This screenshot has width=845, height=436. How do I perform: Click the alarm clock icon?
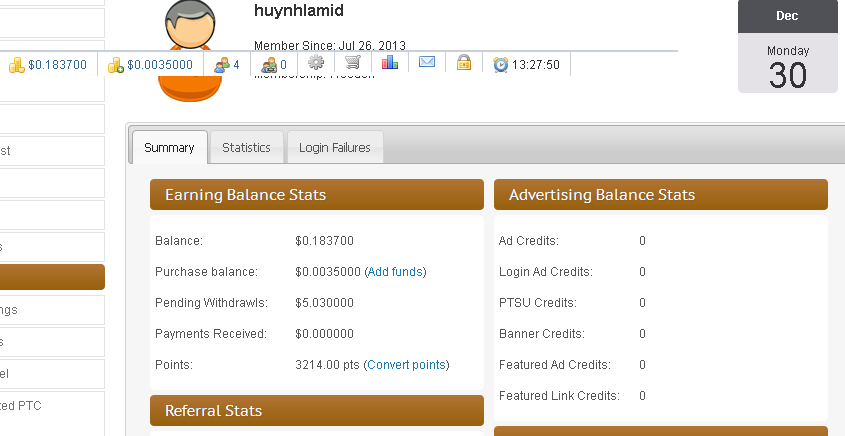pos(501,65)
